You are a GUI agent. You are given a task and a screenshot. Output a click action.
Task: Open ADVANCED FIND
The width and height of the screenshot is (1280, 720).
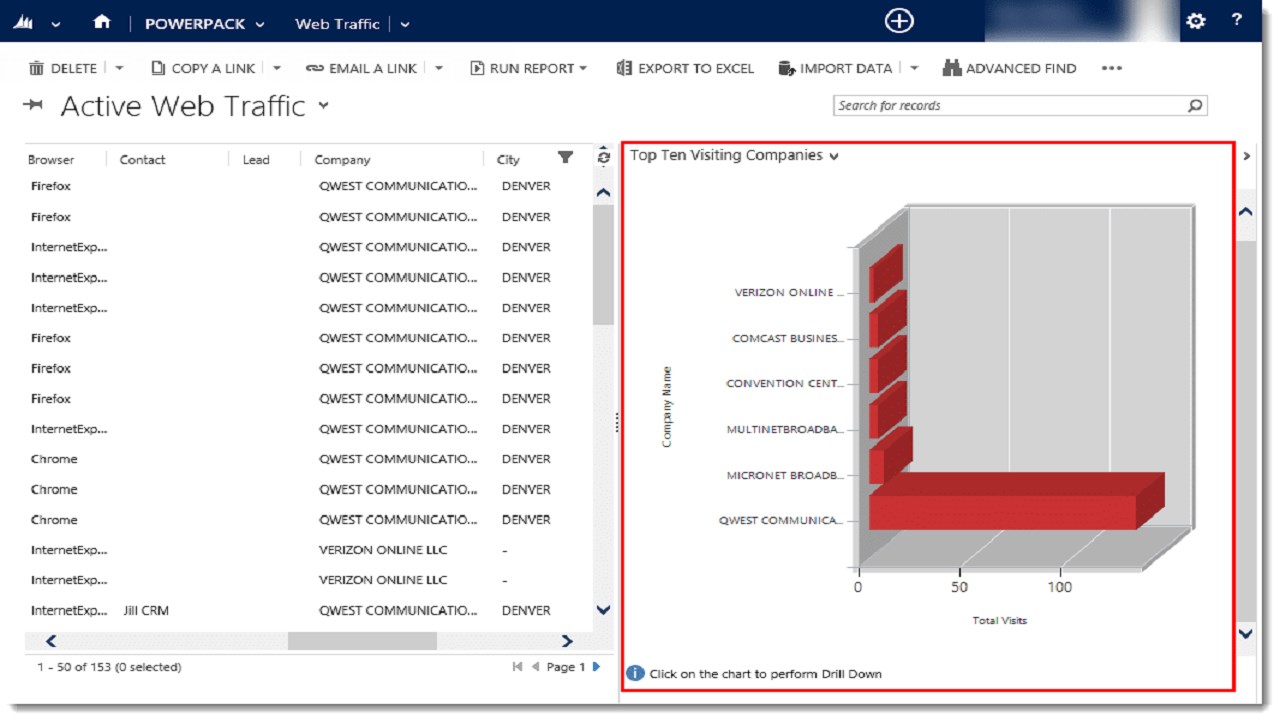(1009, 68)
